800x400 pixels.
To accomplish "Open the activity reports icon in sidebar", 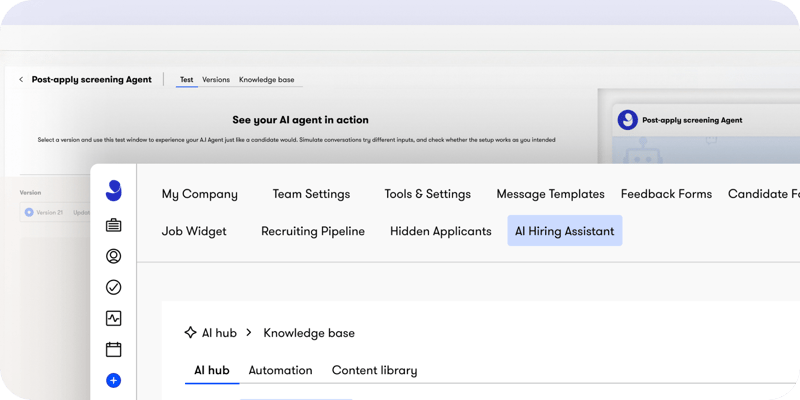I will point(113,318).
